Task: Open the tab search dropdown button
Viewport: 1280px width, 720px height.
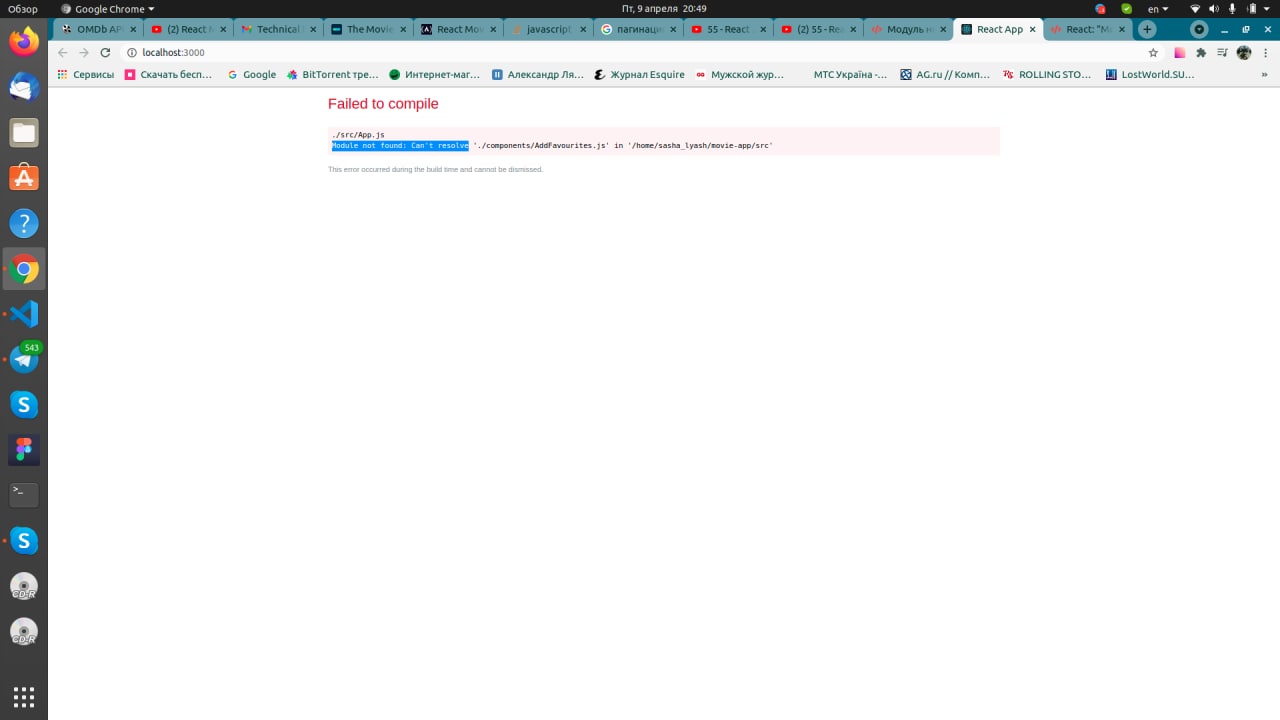Action: [x=1199, y=29]
